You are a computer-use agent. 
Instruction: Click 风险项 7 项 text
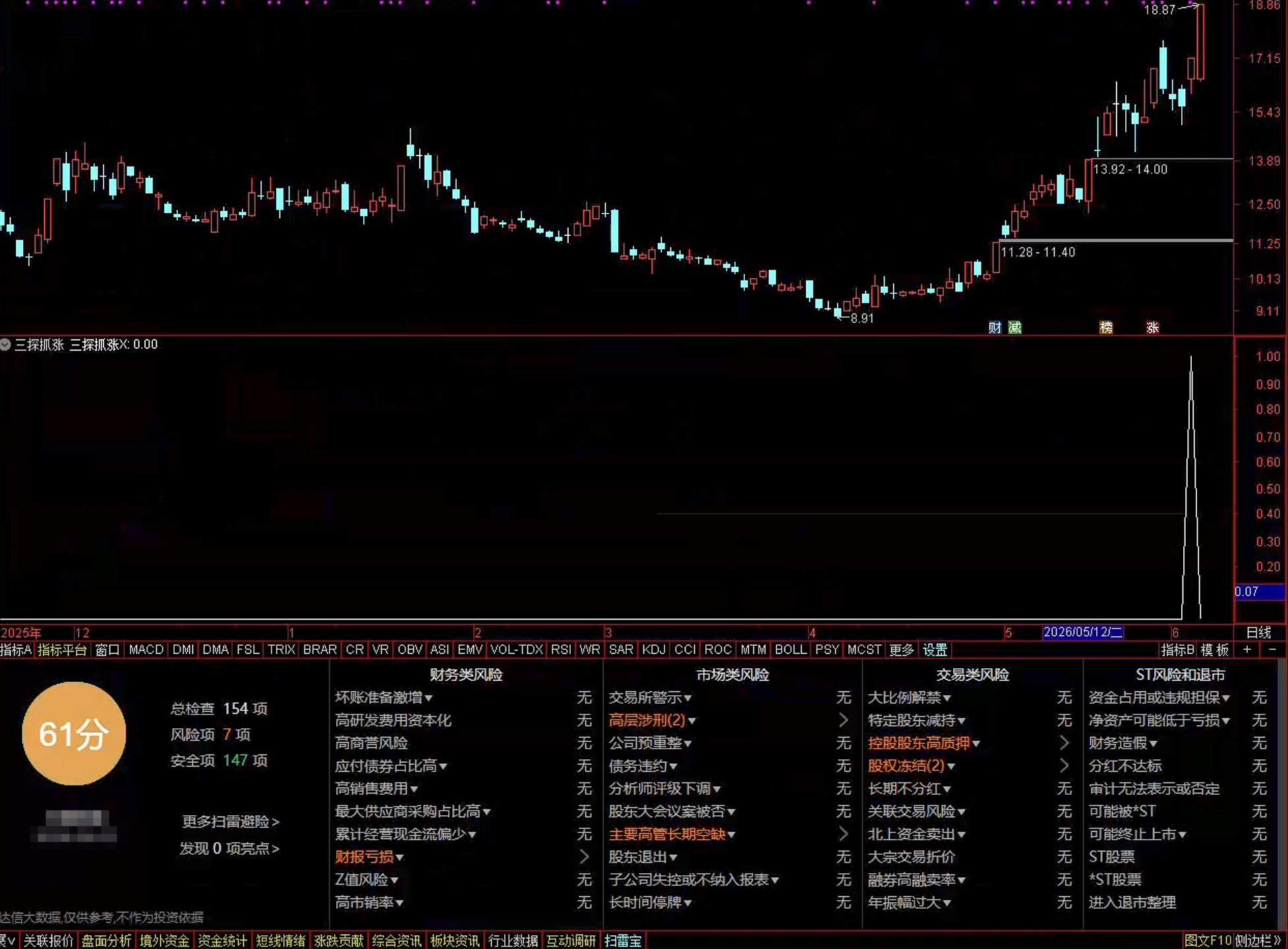(x=210, y=734)
